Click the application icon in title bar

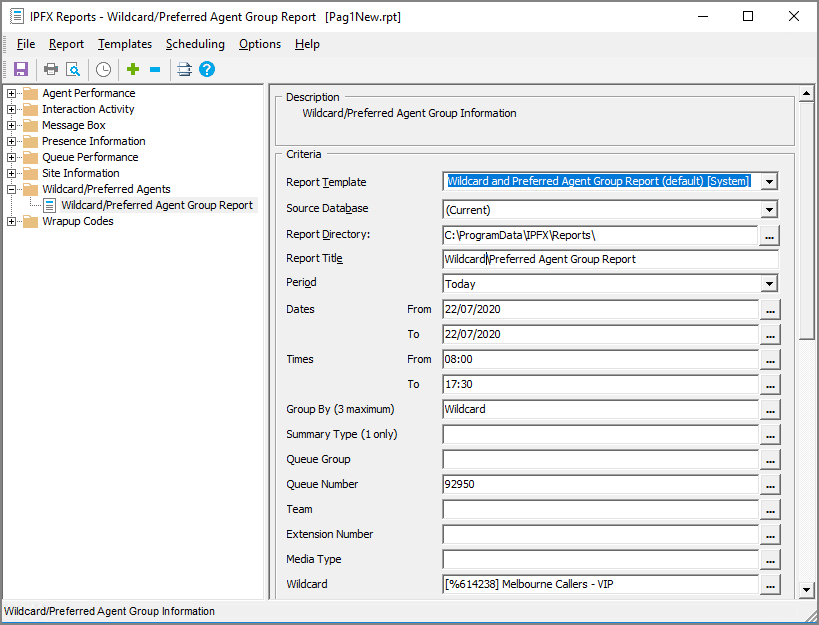tap(17, 16)
